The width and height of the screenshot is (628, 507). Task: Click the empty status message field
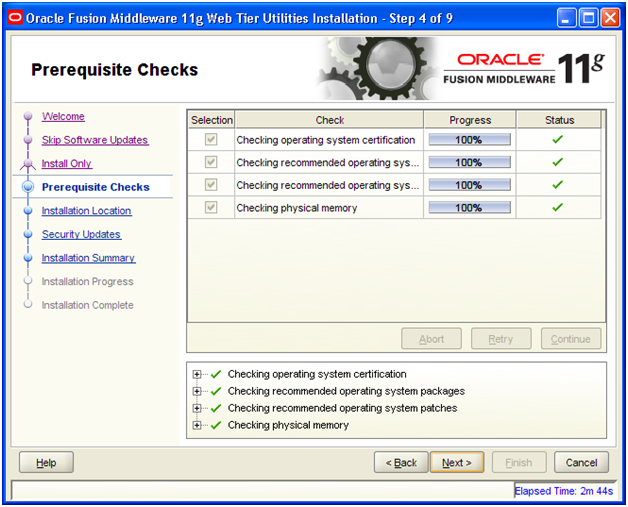(262, 490)
